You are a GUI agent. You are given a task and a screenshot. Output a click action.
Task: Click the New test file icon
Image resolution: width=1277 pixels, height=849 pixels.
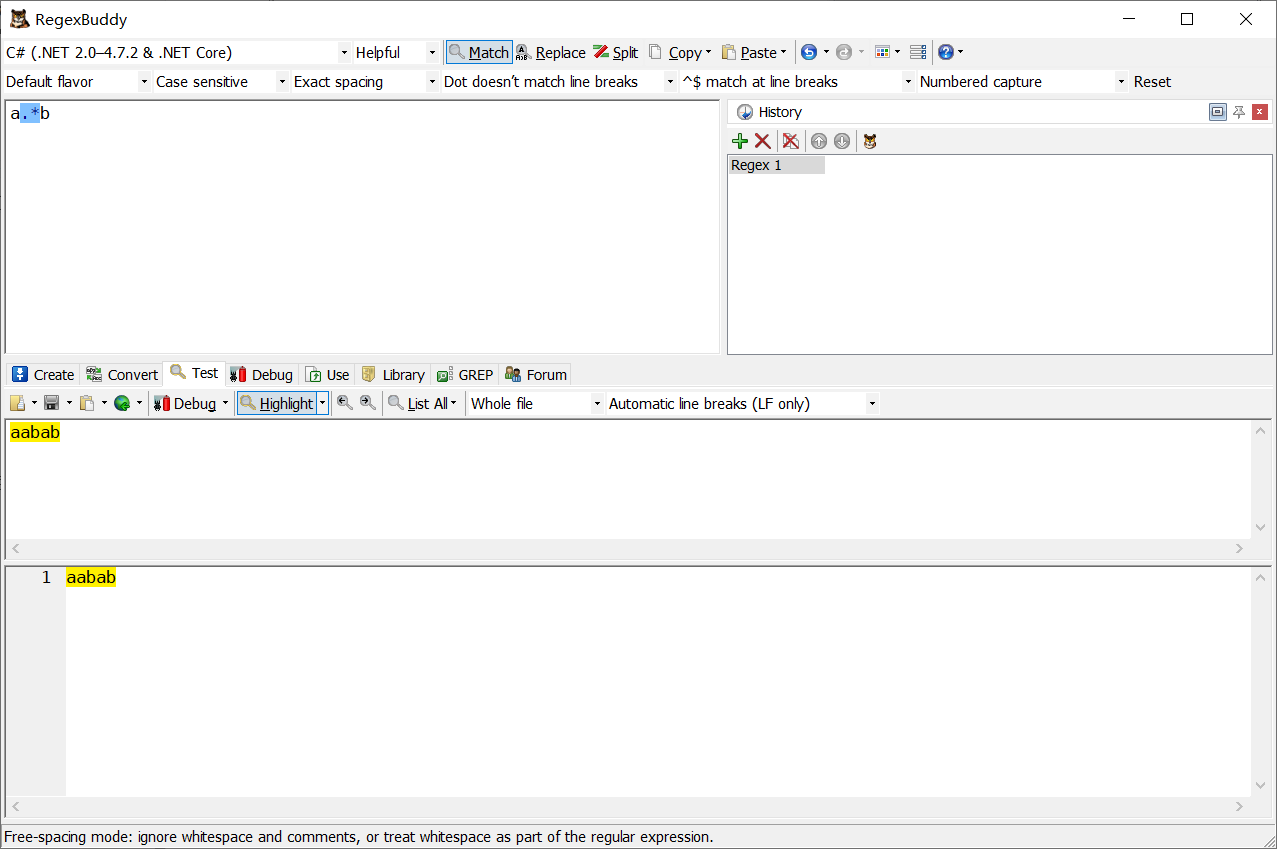[17, 403]
